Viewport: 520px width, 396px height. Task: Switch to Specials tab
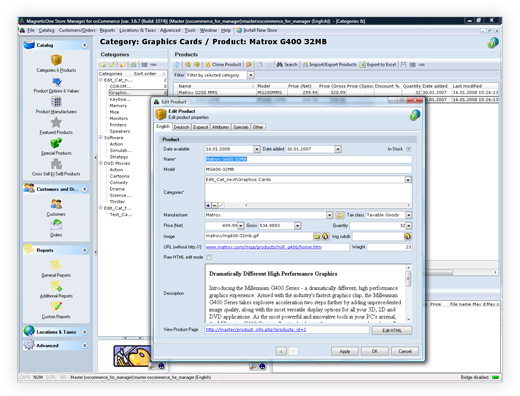click(x=241, y=127)
